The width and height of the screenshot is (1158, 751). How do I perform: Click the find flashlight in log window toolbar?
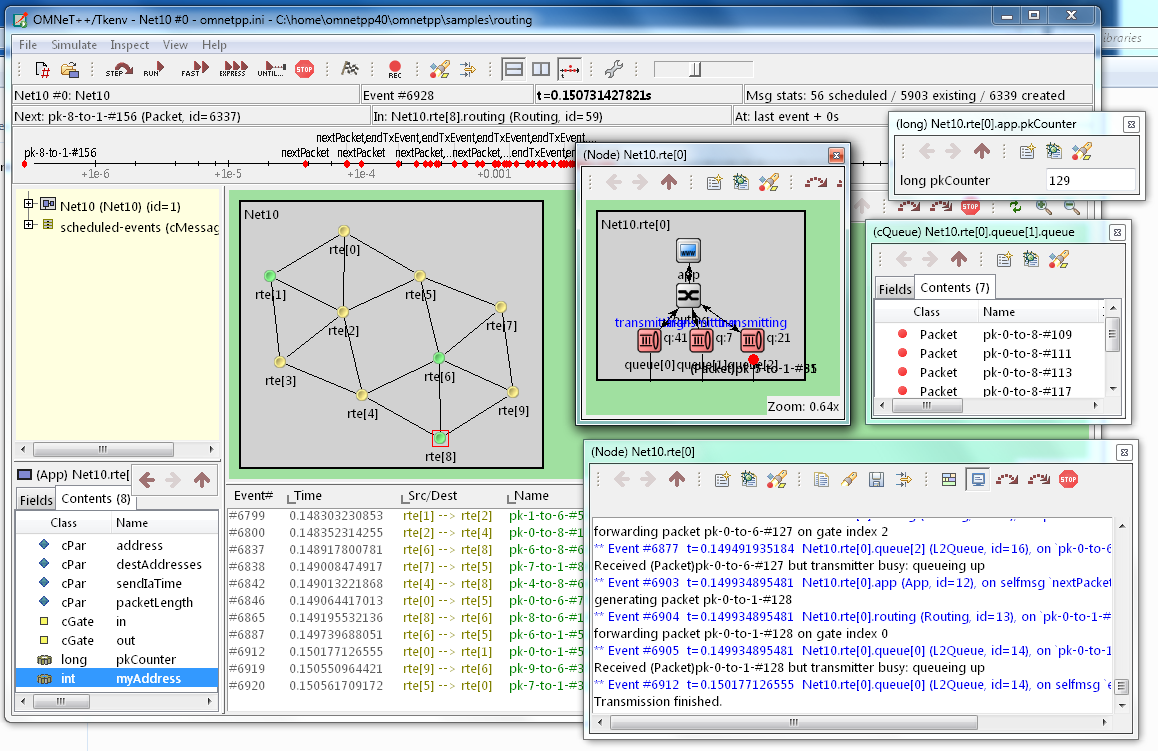[849, 479]
